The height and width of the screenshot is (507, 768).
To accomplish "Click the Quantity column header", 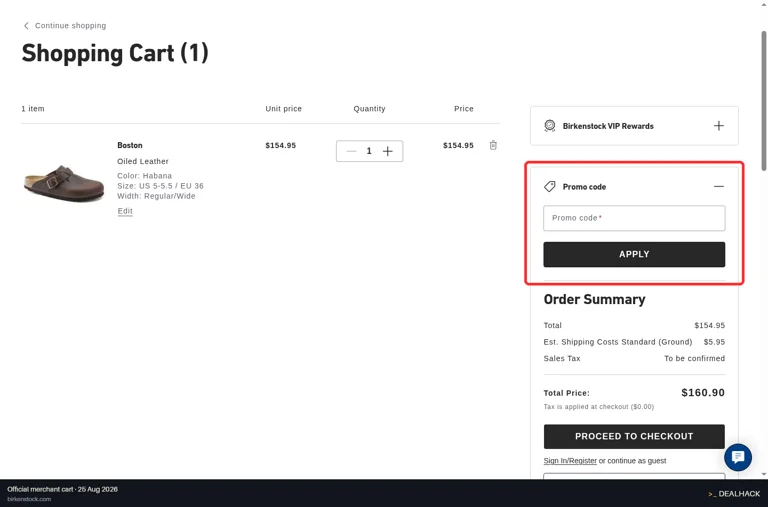I will [x=369, y=109].
